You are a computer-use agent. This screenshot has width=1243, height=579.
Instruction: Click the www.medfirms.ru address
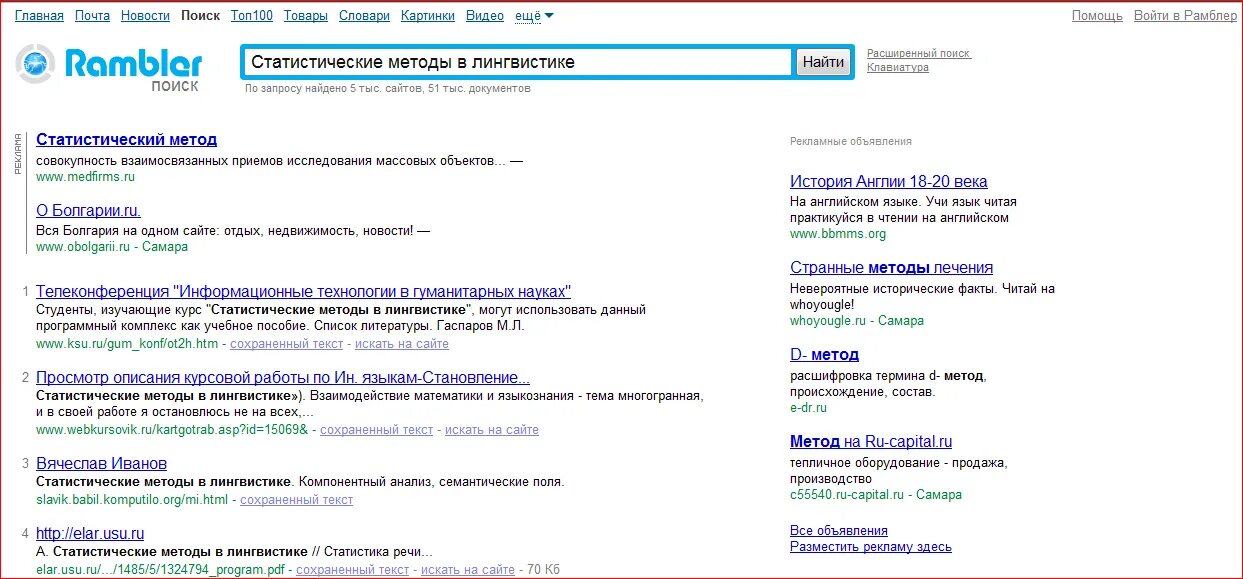[85, 177]
